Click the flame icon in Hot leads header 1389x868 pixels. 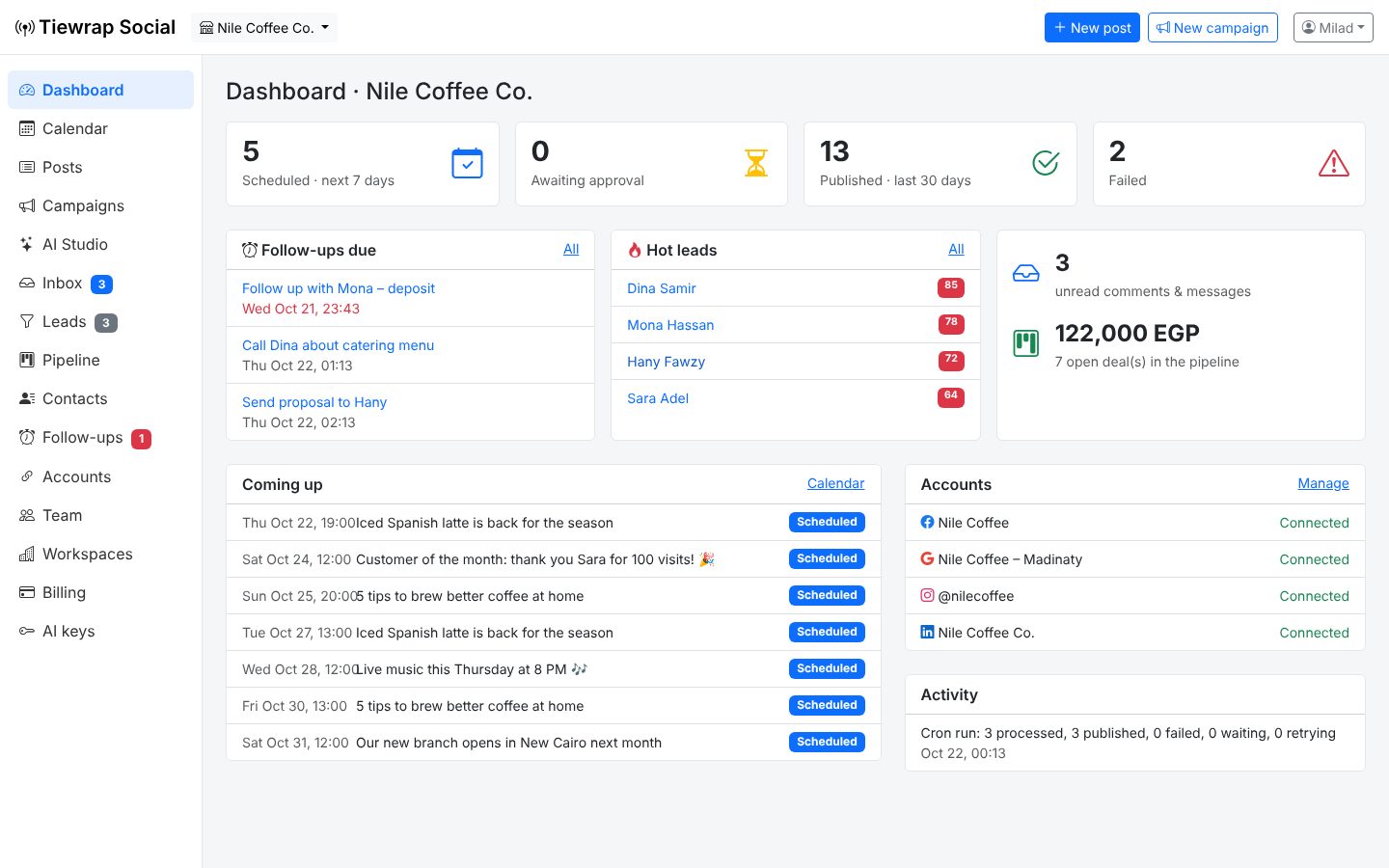[x=635, y=250]
